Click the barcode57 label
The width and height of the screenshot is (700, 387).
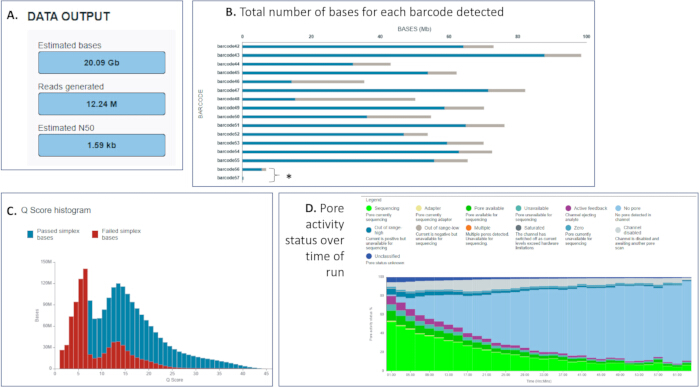tap(229, 178)
